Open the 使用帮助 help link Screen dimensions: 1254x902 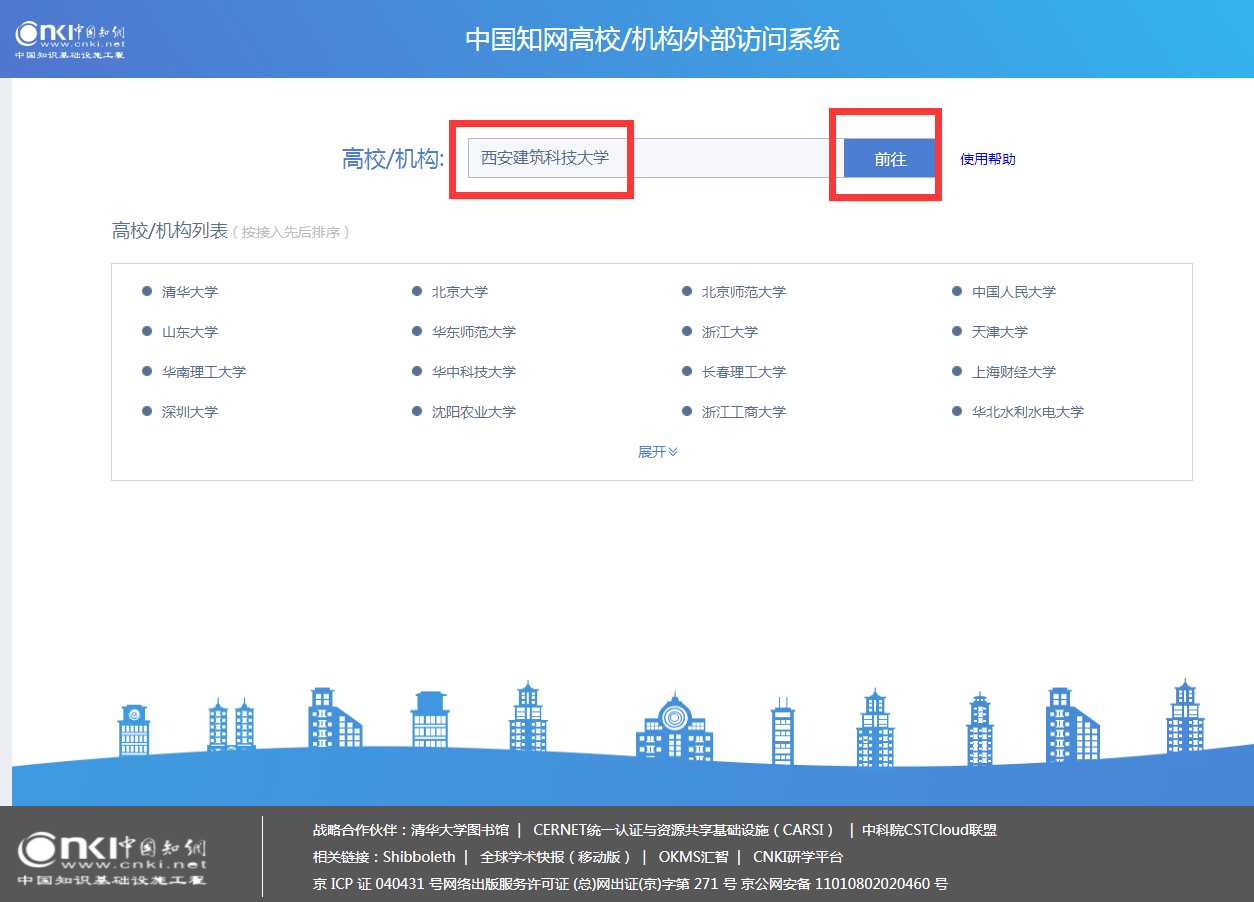click(x=988, y=159)
